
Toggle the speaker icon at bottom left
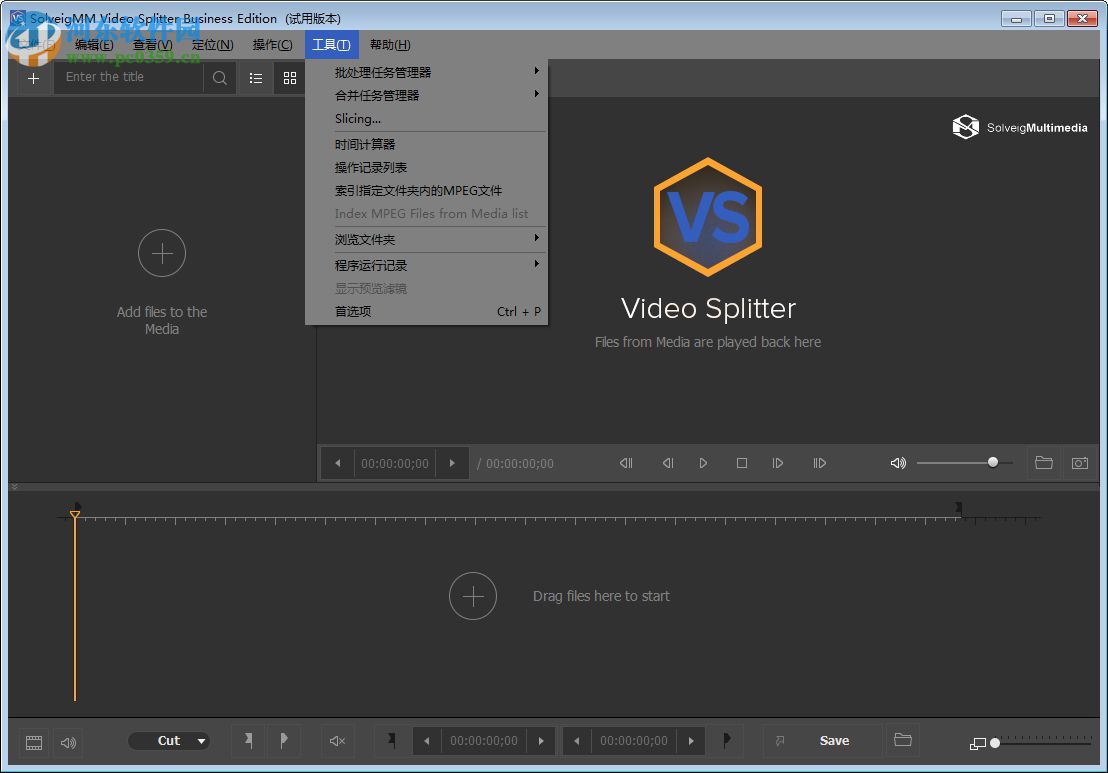(x=67, y=742)
